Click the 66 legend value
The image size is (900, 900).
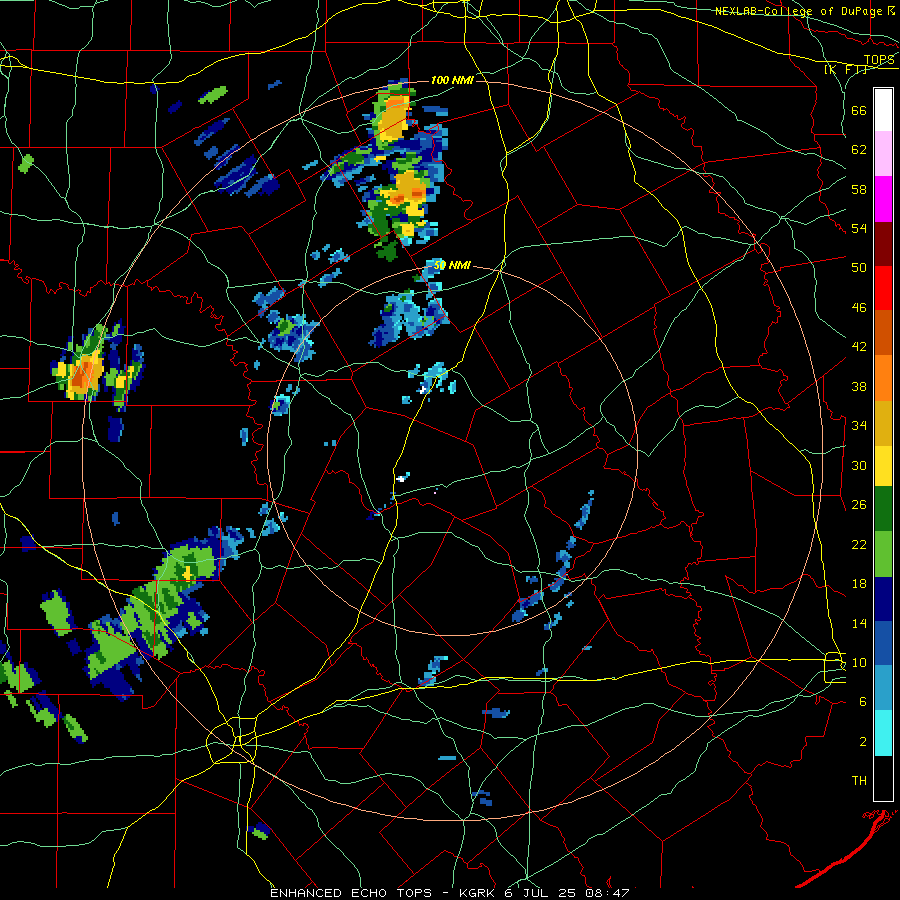coord(859,110)
